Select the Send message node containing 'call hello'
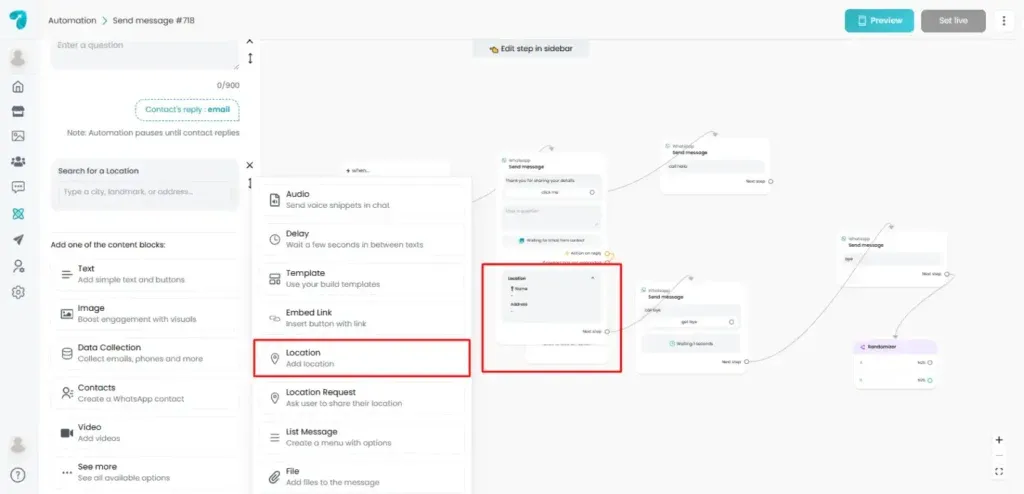This screenshot has height=494, width=1024. coord(716,166)
